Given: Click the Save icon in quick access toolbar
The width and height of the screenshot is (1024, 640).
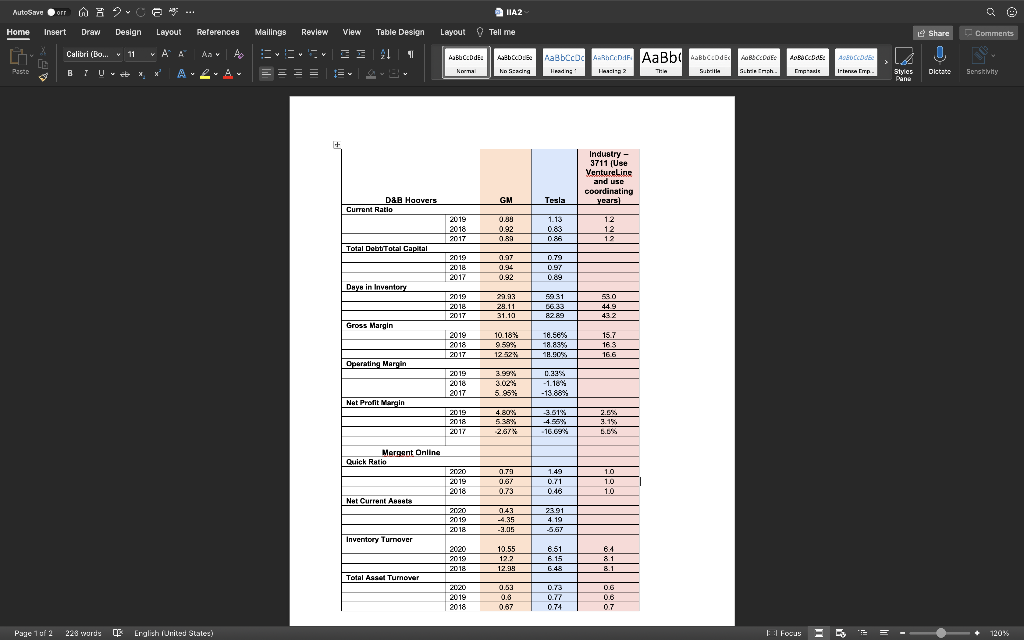Looking at the screenshot, I should coord(100,12).
